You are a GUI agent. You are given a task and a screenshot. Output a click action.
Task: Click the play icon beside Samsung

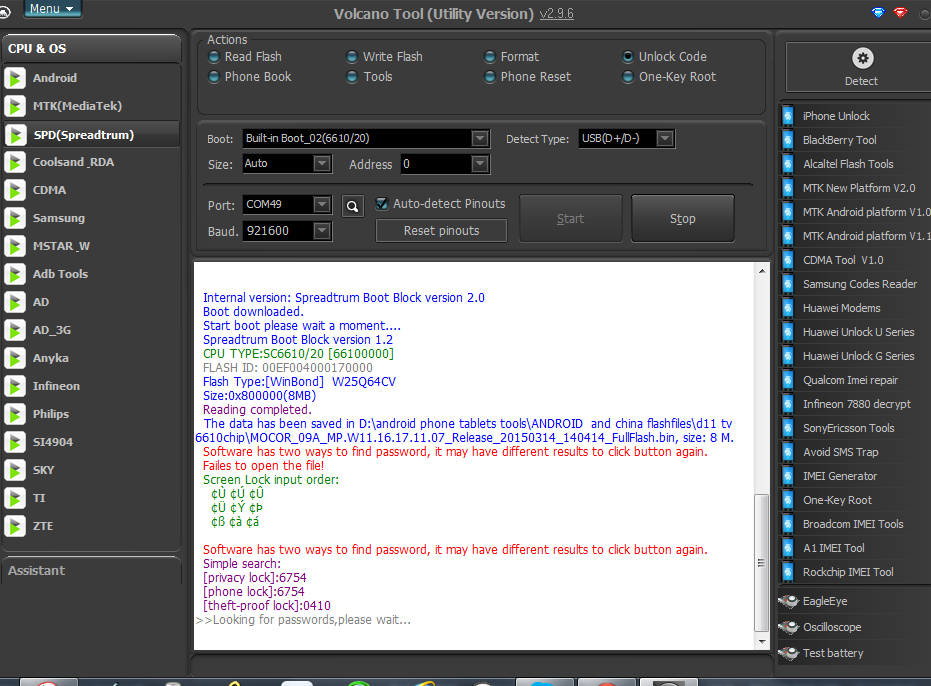click(x=15, y=218)
